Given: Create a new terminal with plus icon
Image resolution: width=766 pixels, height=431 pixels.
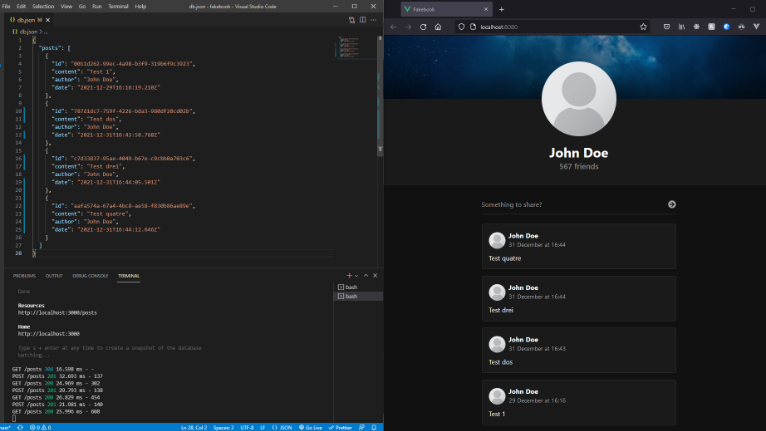Looking at the screenshot, I should coord(349,276).
